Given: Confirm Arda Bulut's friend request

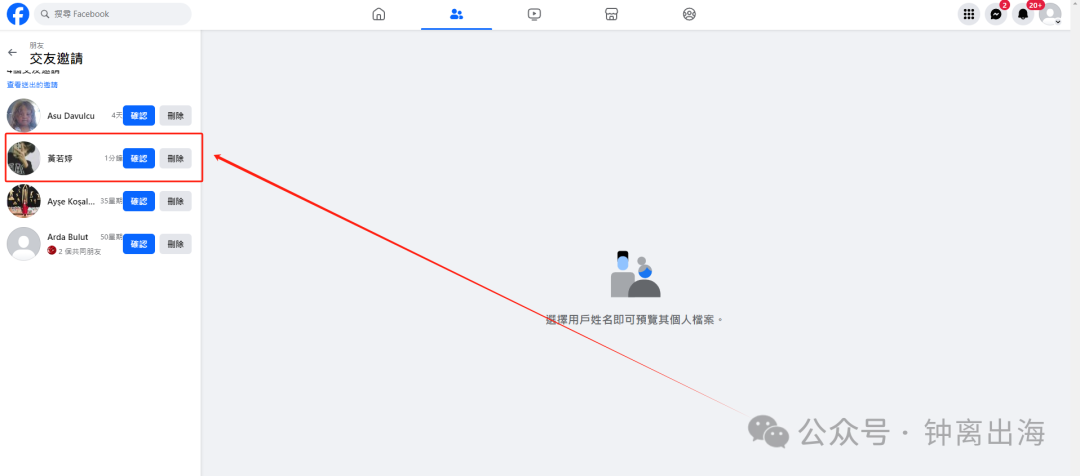Looking at the screenshot, I should point(139,244).
